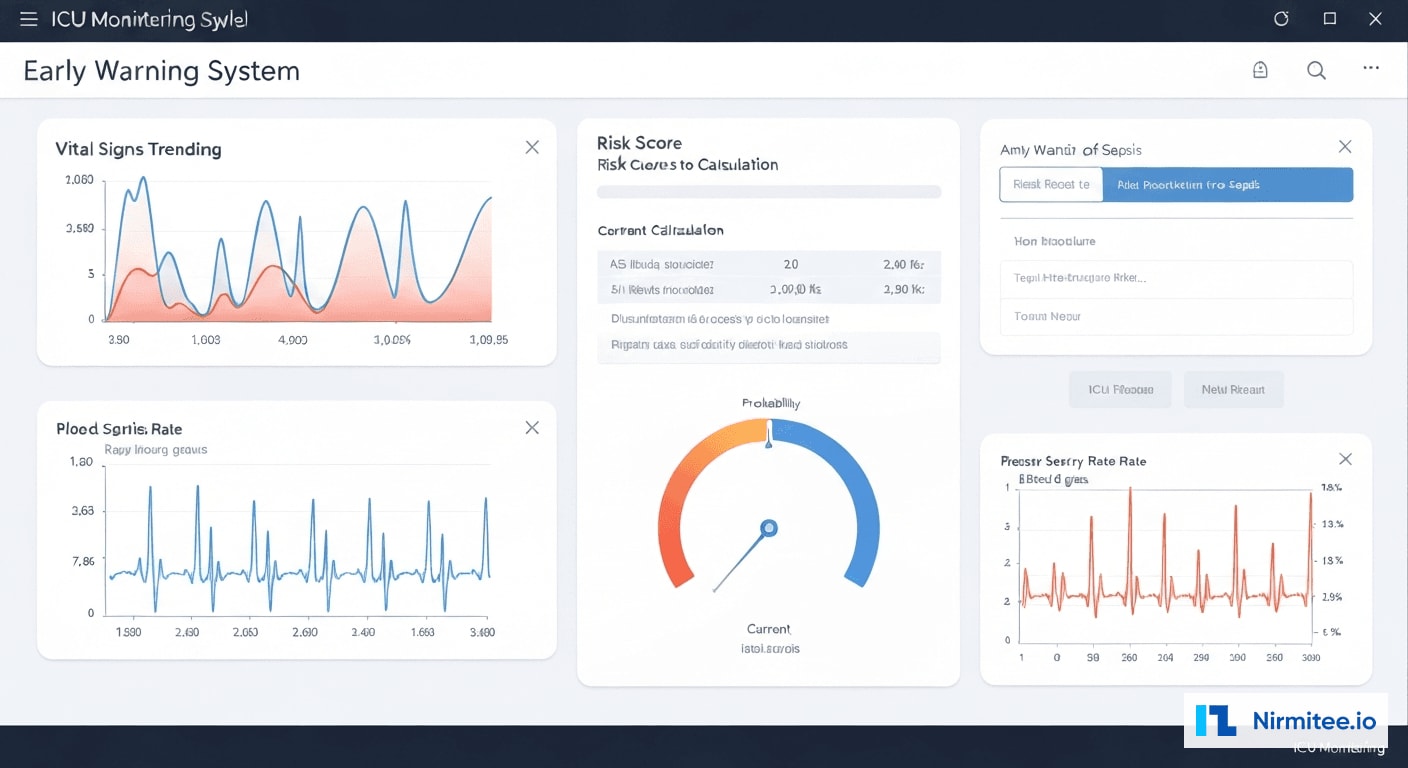Click the Netu Rreart button
The width and height of the screenshot is (1408, 768).
click(1233, 389)
